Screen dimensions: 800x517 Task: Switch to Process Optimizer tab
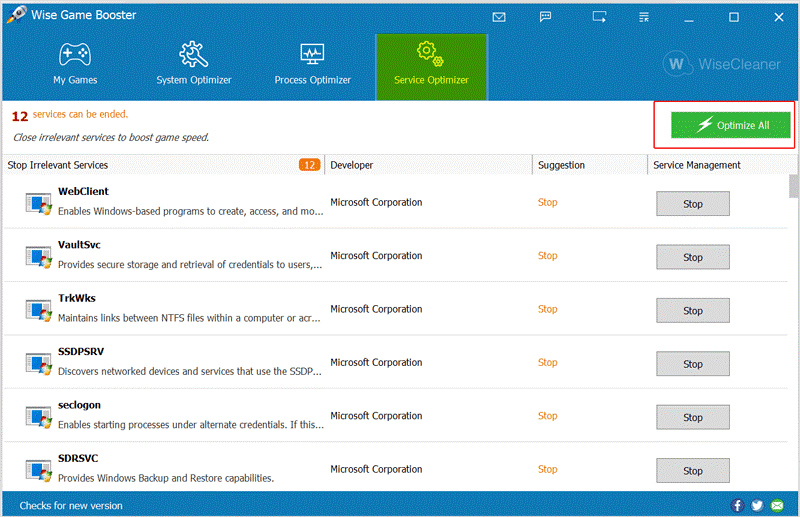[312, 65]
